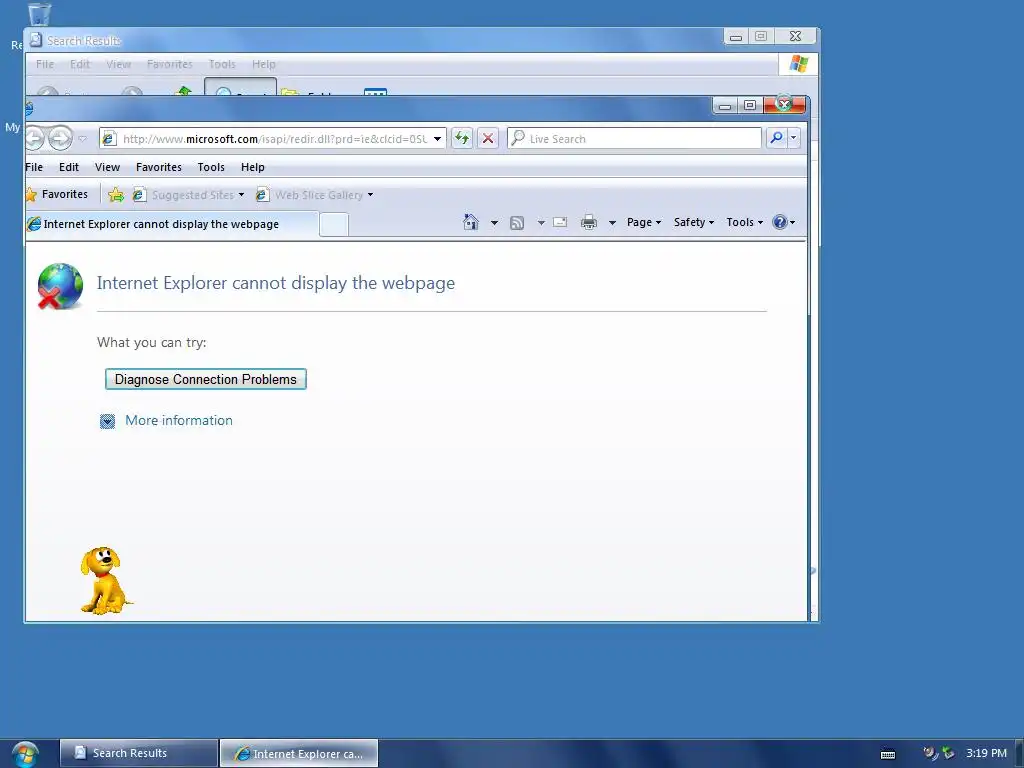Open a new blank tab

(x=334, y=225)
